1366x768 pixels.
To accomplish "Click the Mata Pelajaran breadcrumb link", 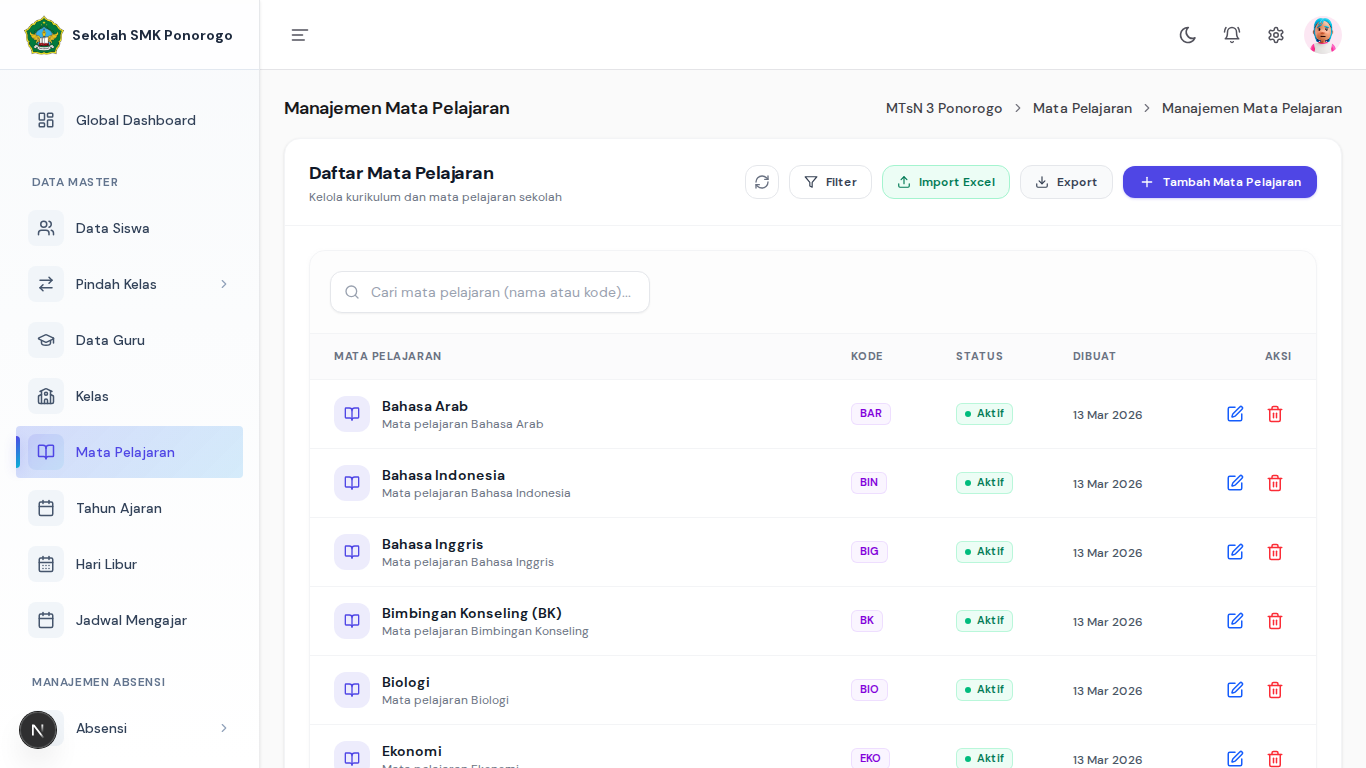I will (x=1082, y=108).
